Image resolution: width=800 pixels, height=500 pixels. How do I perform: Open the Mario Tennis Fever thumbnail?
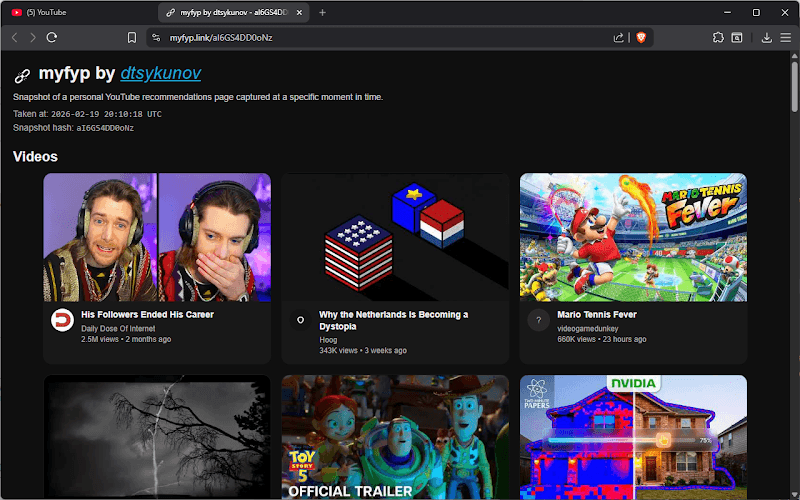[x=633, y=237]
